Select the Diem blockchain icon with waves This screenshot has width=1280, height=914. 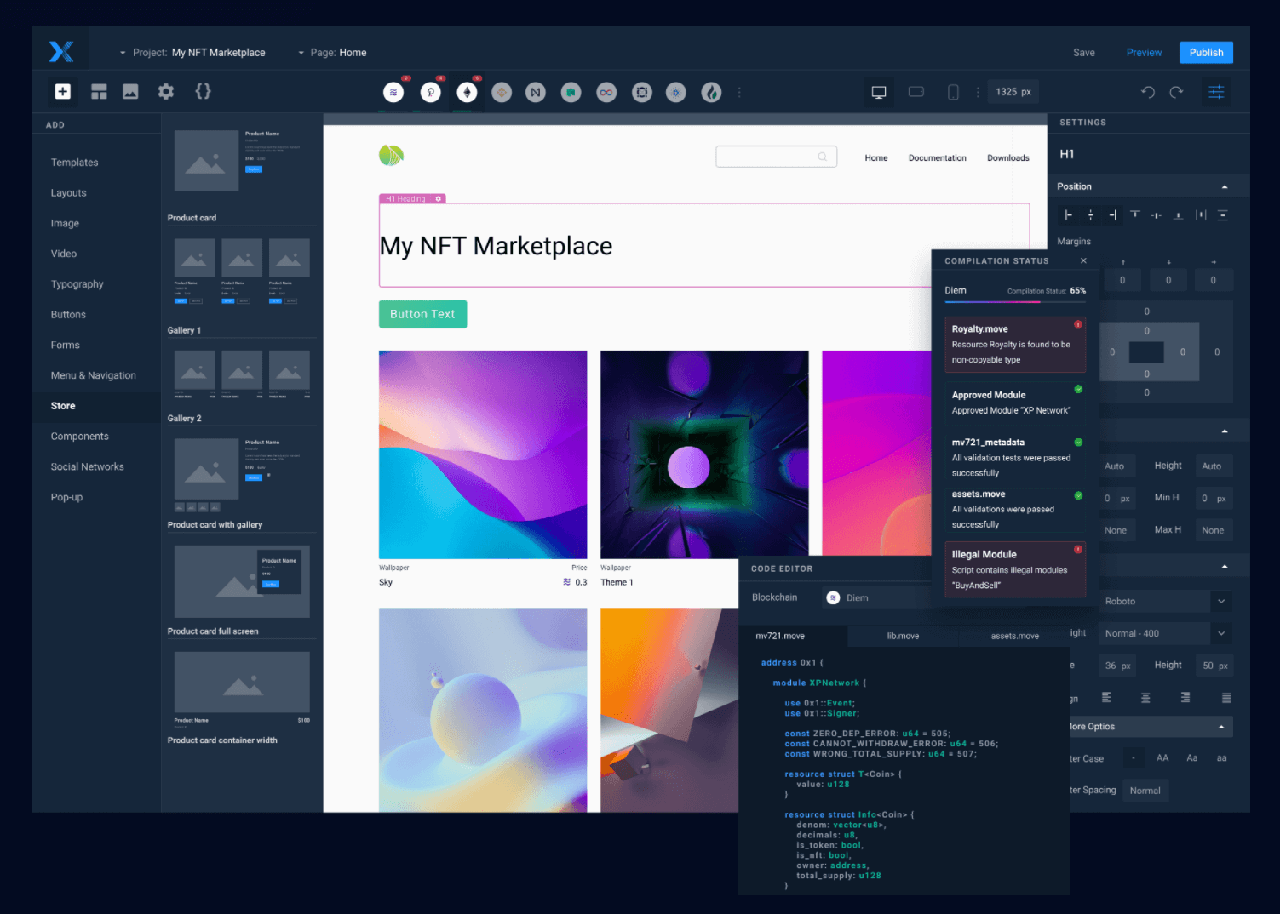coord(394,92)
